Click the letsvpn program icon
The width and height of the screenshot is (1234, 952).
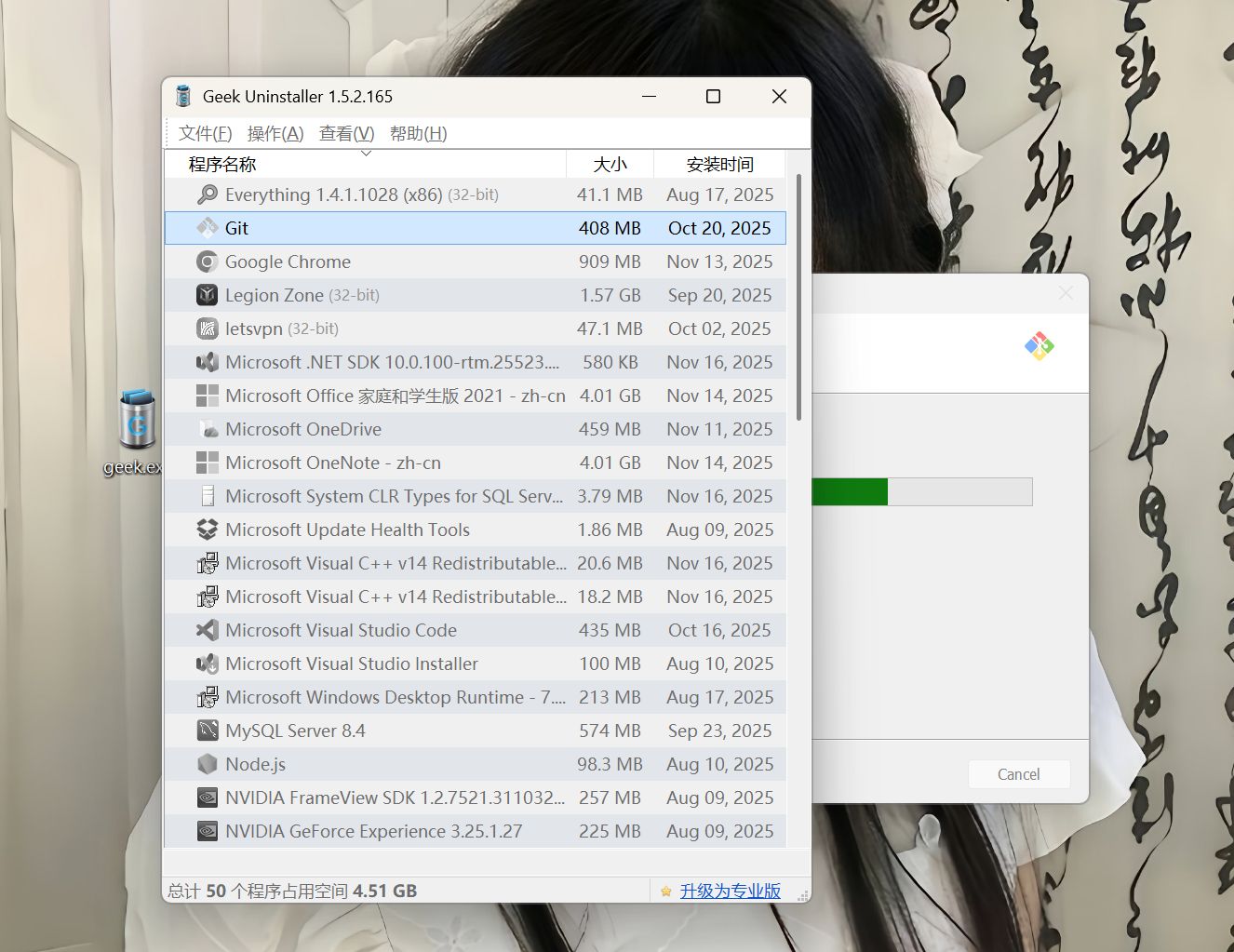(x=207, y=329)
